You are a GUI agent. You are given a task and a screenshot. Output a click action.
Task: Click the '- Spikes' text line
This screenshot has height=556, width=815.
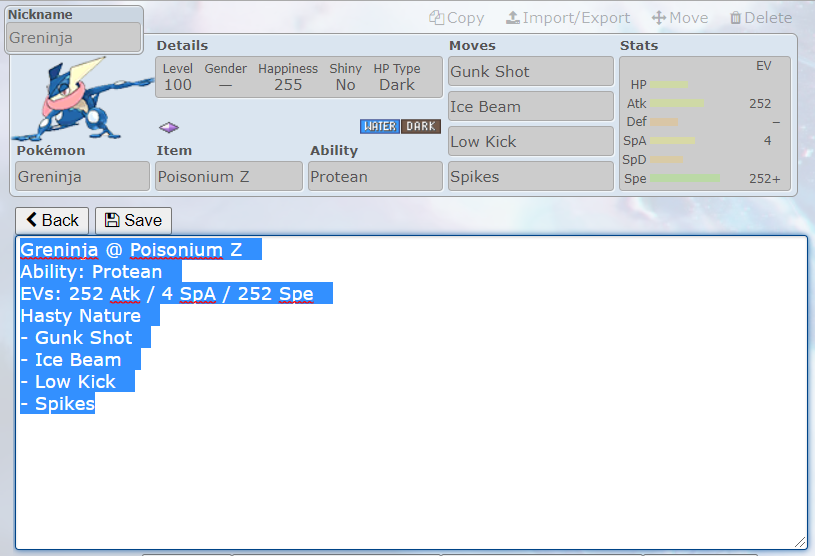[x=58, y=404]
